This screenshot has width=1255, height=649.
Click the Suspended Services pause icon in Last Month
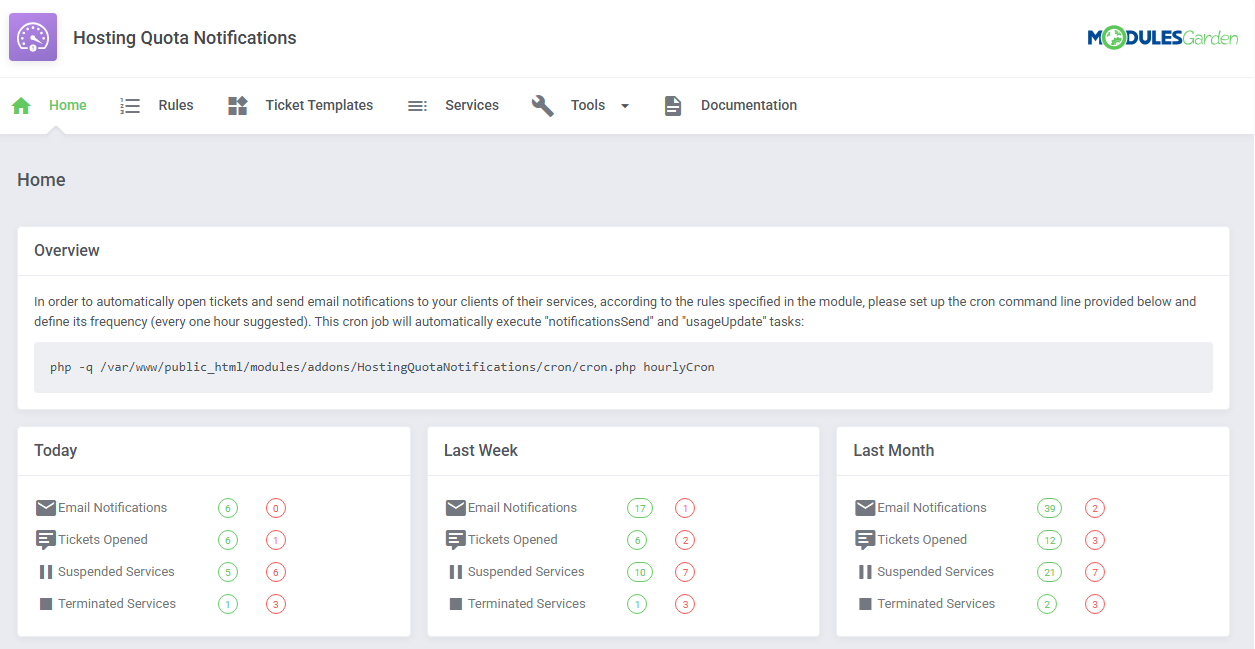pyautogui.click(x=865, y=571)
